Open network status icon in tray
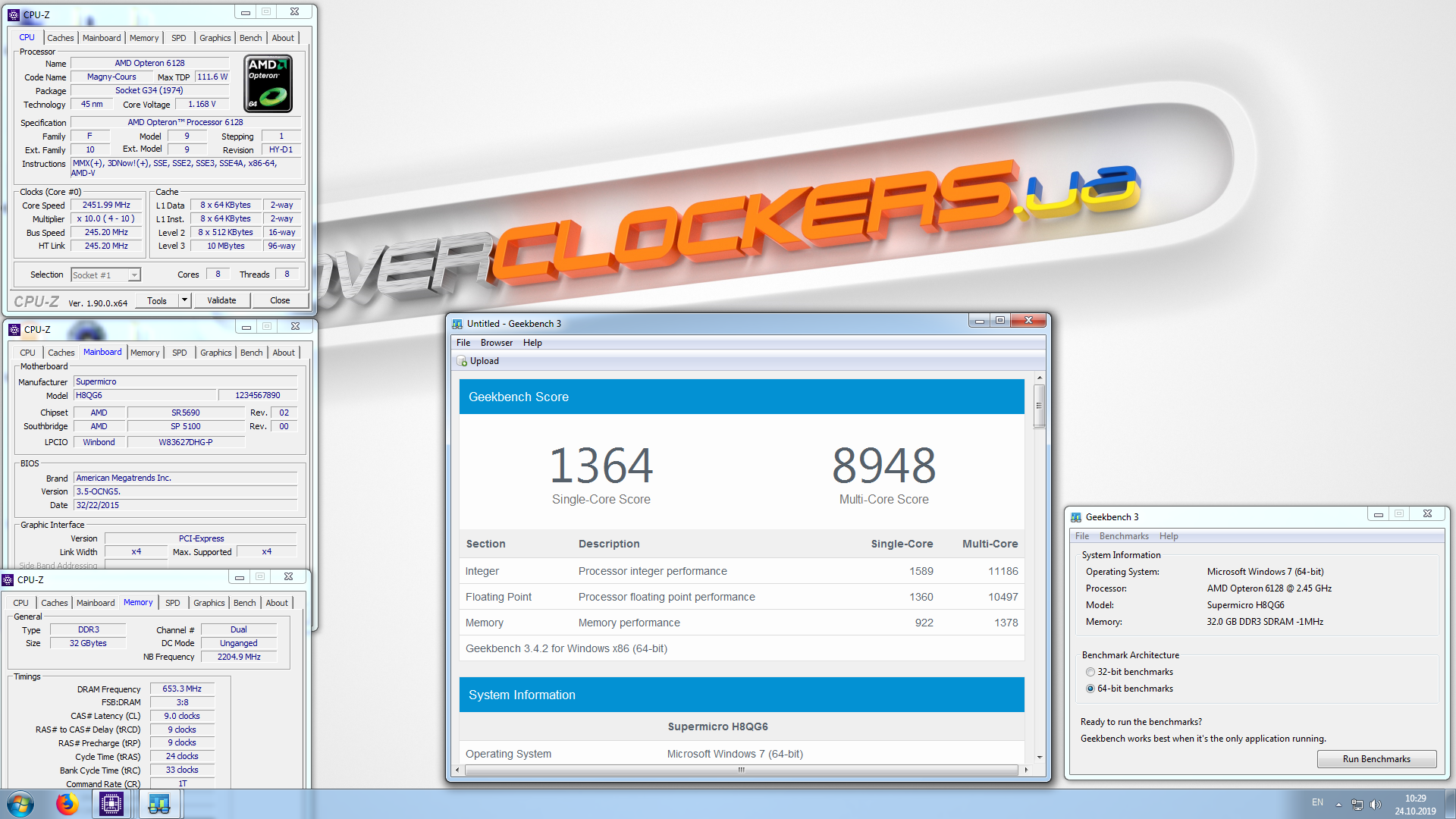The image size is (1456, 819). pos(1357,804)
